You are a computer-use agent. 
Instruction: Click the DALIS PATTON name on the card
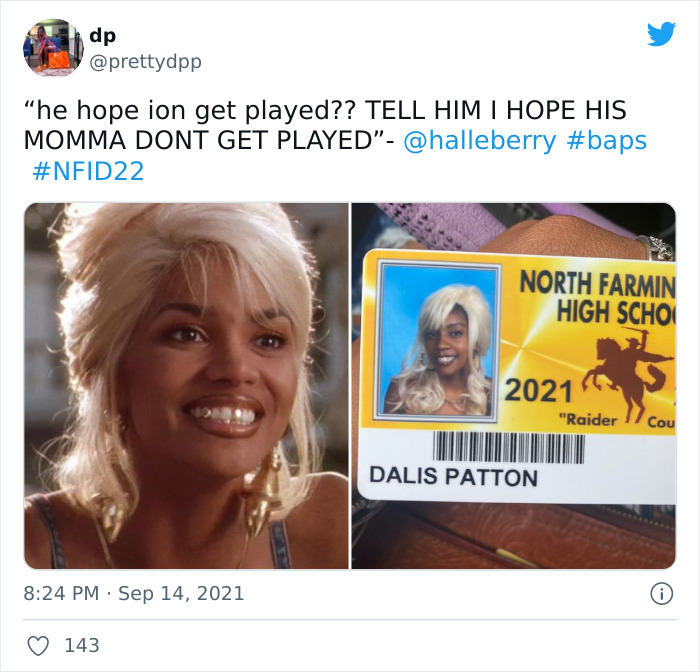point(454,476)
